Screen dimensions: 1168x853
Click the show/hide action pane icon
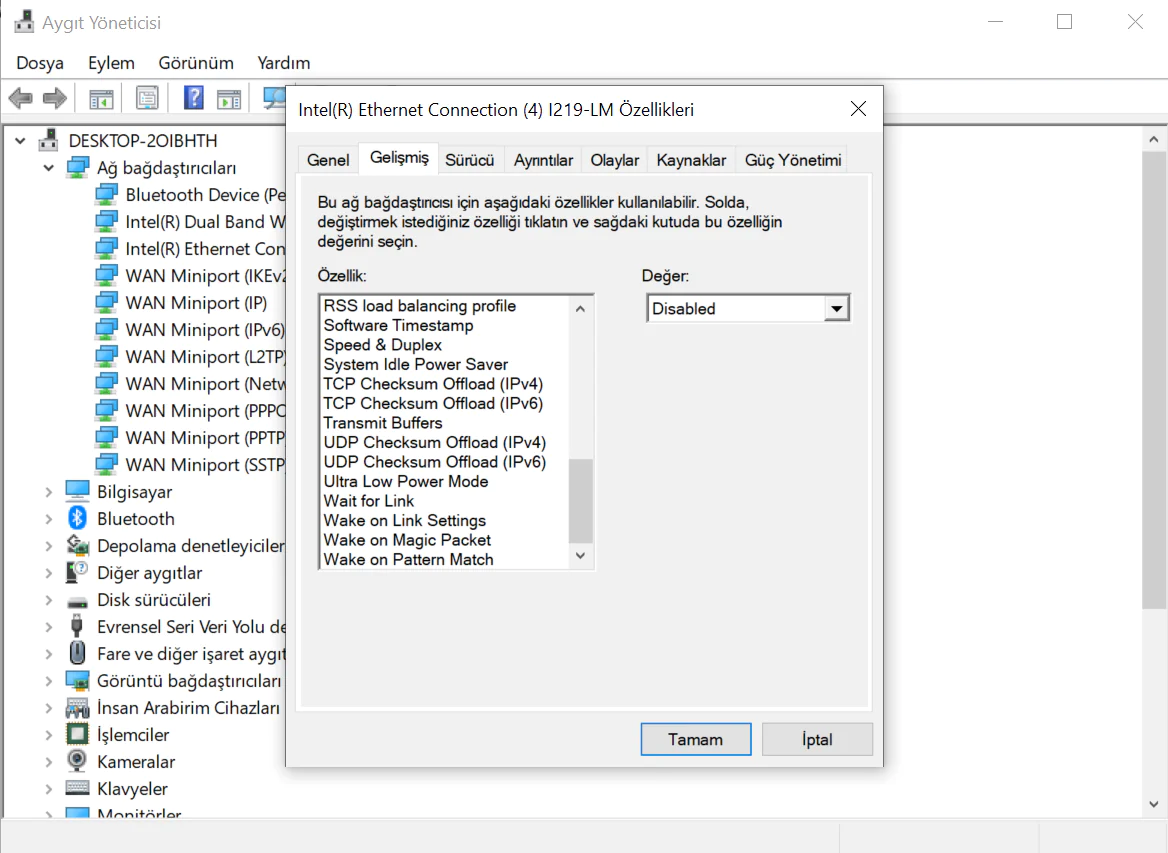tap(230, 98)
